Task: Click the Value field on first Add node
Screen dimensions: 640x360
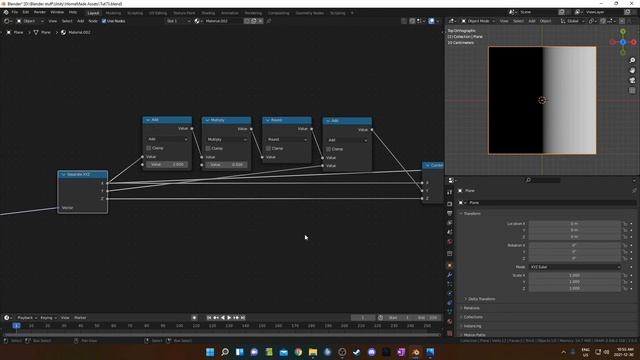Action: pyautogui.click(x=167, y=164)
